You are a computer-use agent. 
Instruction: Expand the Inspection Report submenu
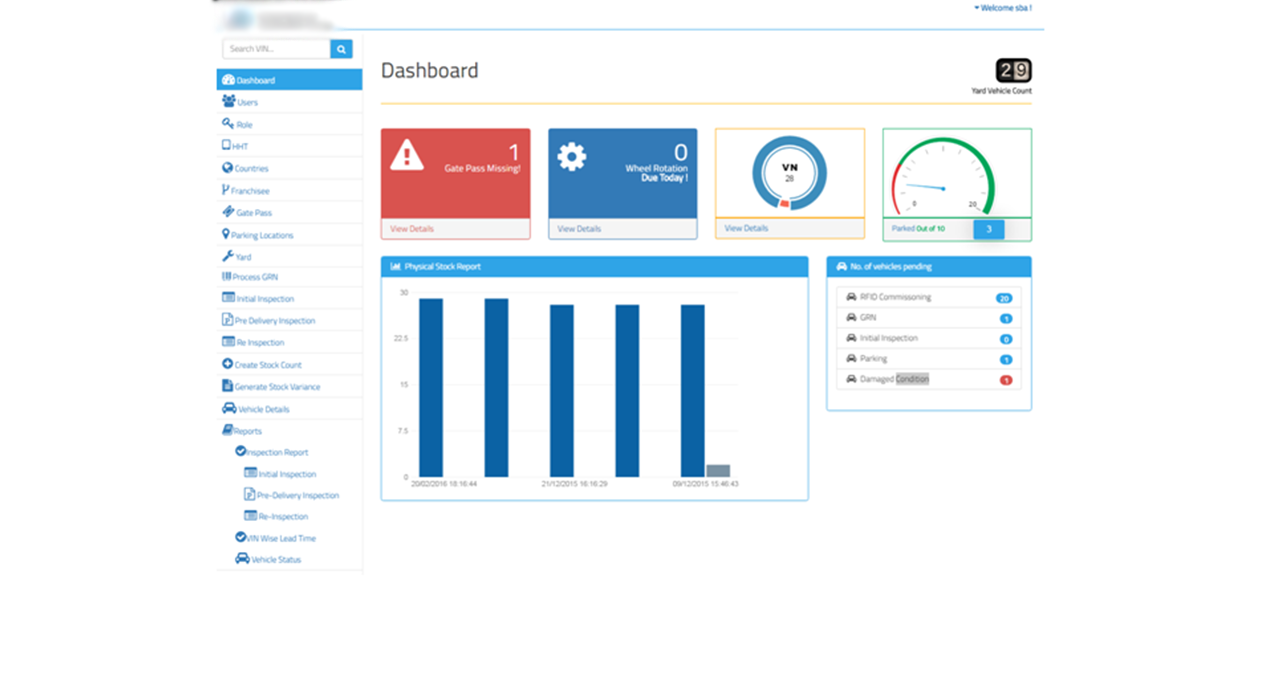point(276,452)
